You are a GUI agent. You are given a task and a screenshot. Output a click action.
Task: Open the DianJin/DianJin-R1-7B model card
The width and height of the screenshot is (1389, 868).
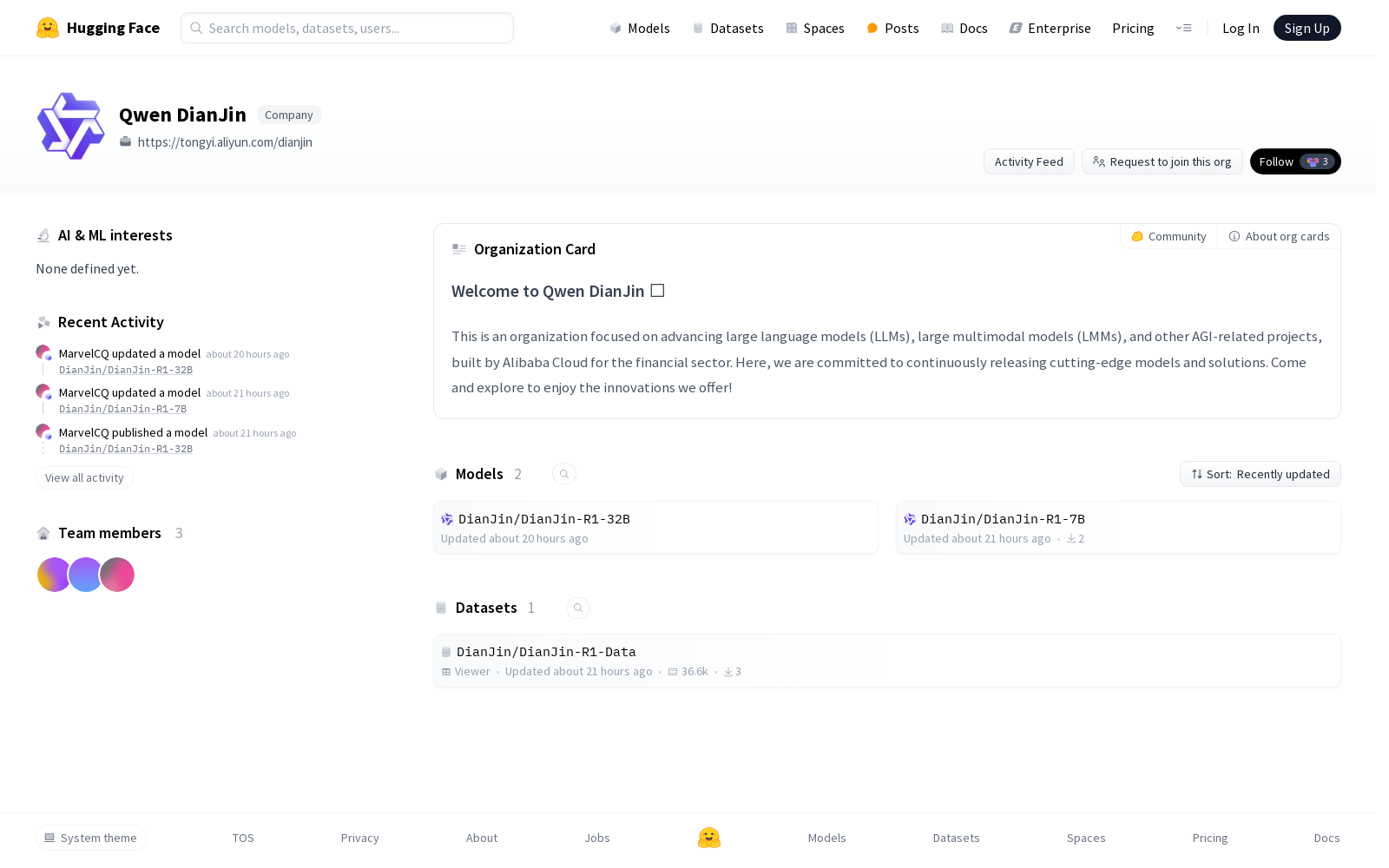click(x=1118, y=528)
